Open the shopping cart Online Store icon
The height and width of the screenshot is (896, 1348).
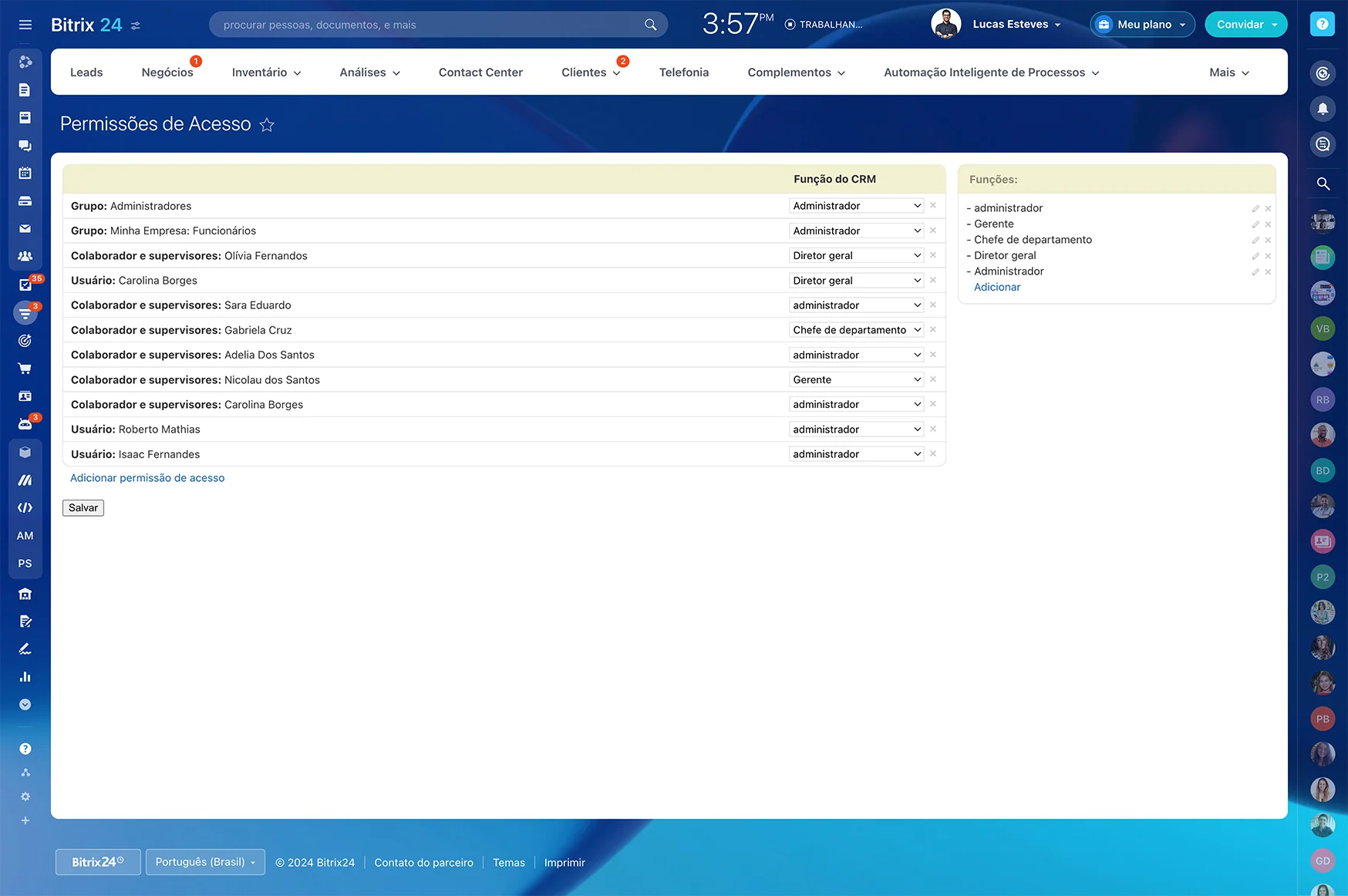pyautogui.click(x=25, y=368)
